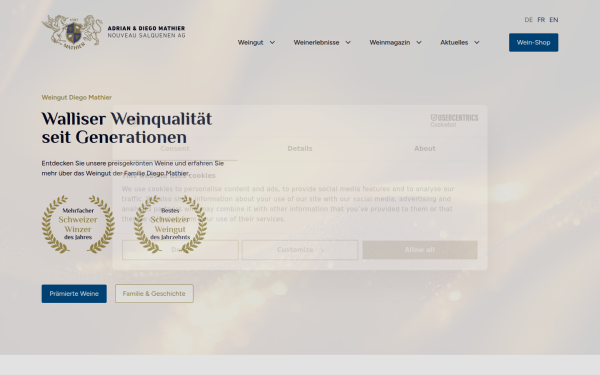
Task: Open the Weinerlebnisse menu
Action: 316,42
